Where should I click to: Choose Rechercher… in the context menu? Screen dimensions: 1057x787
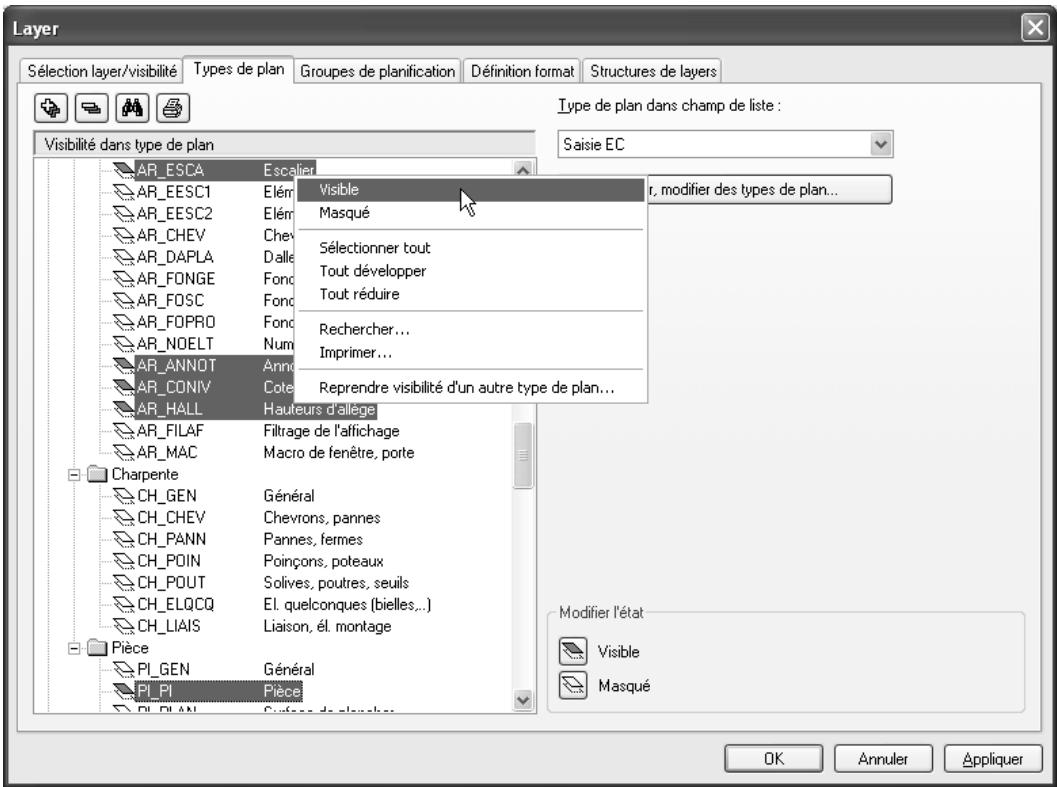coord(471,329)
